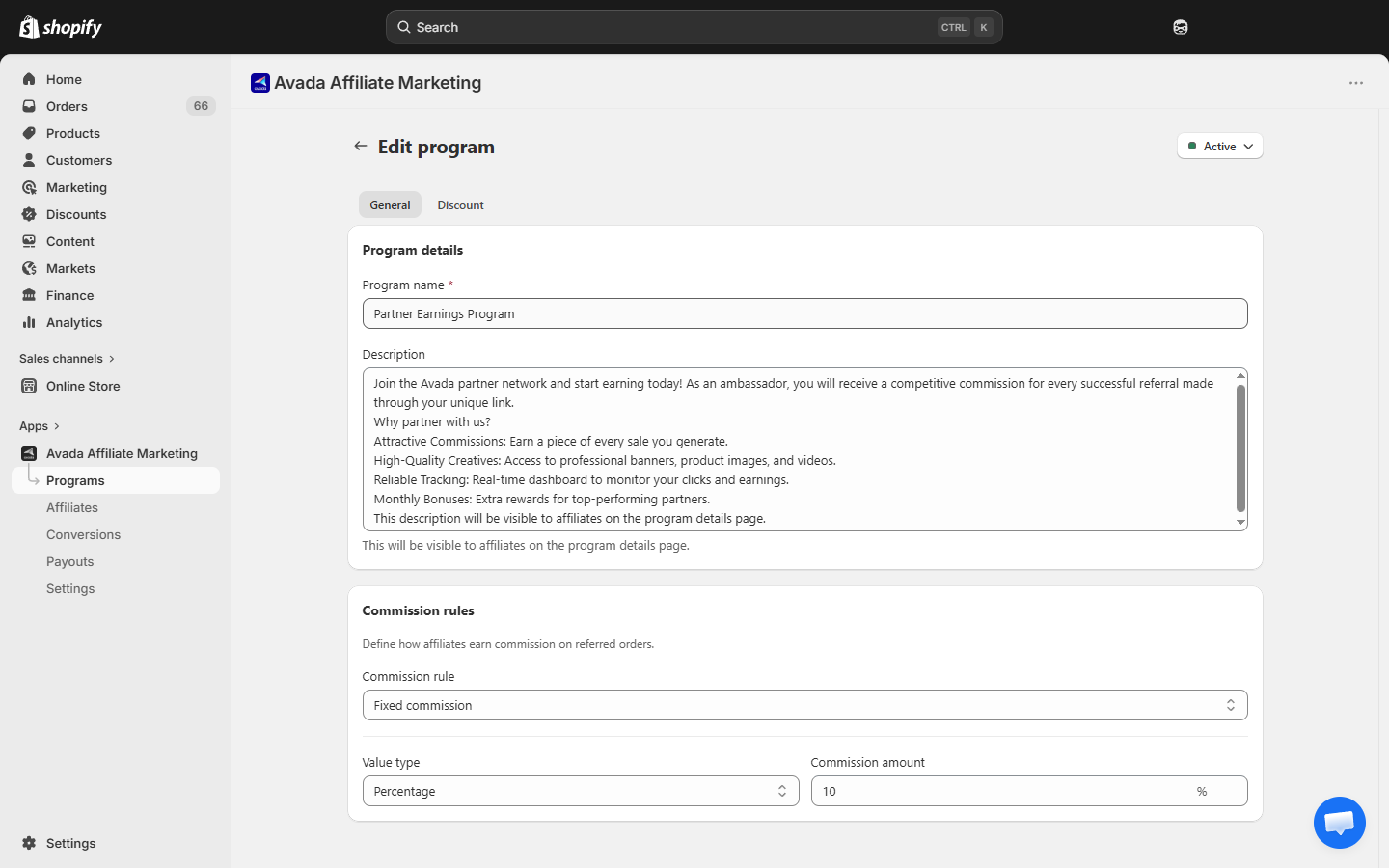Click the Home menu item
1389x868 pixels.
pos(64,79)
